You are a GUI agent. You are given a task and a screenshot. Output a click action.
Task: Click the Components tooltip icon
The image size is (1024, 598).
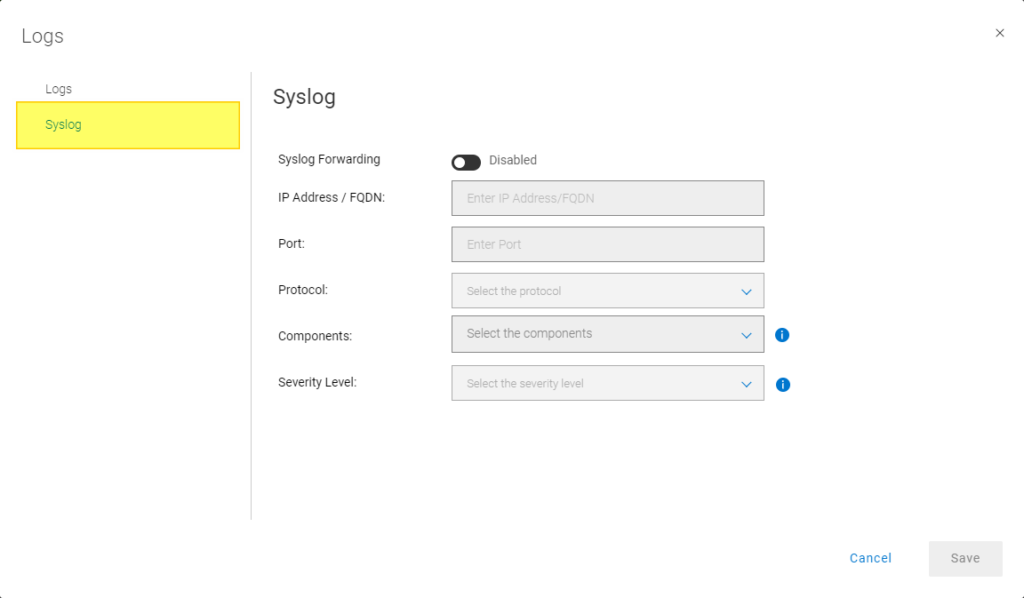782,334
